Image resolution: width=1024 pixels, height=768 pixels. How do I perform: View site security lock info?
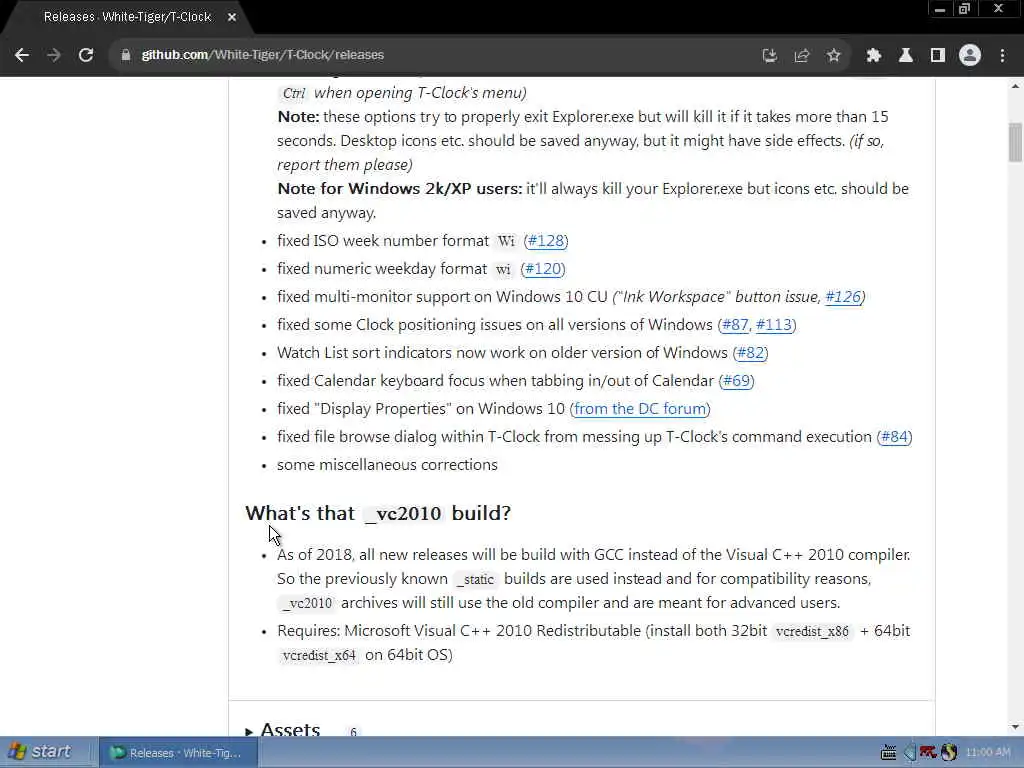(126, 55)
